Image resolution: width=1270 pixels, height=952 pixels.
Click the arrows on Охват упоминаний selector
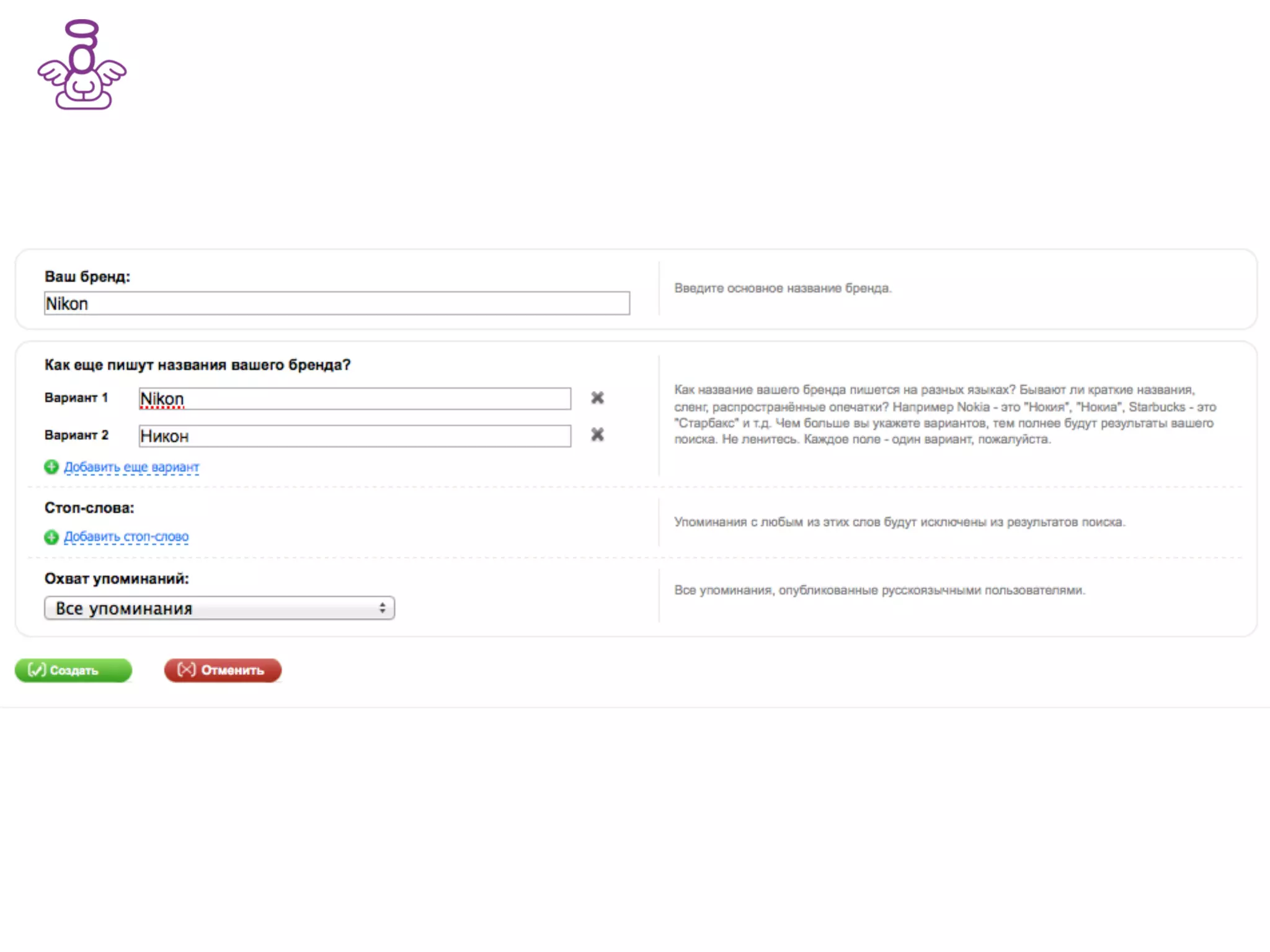point(383,608)
